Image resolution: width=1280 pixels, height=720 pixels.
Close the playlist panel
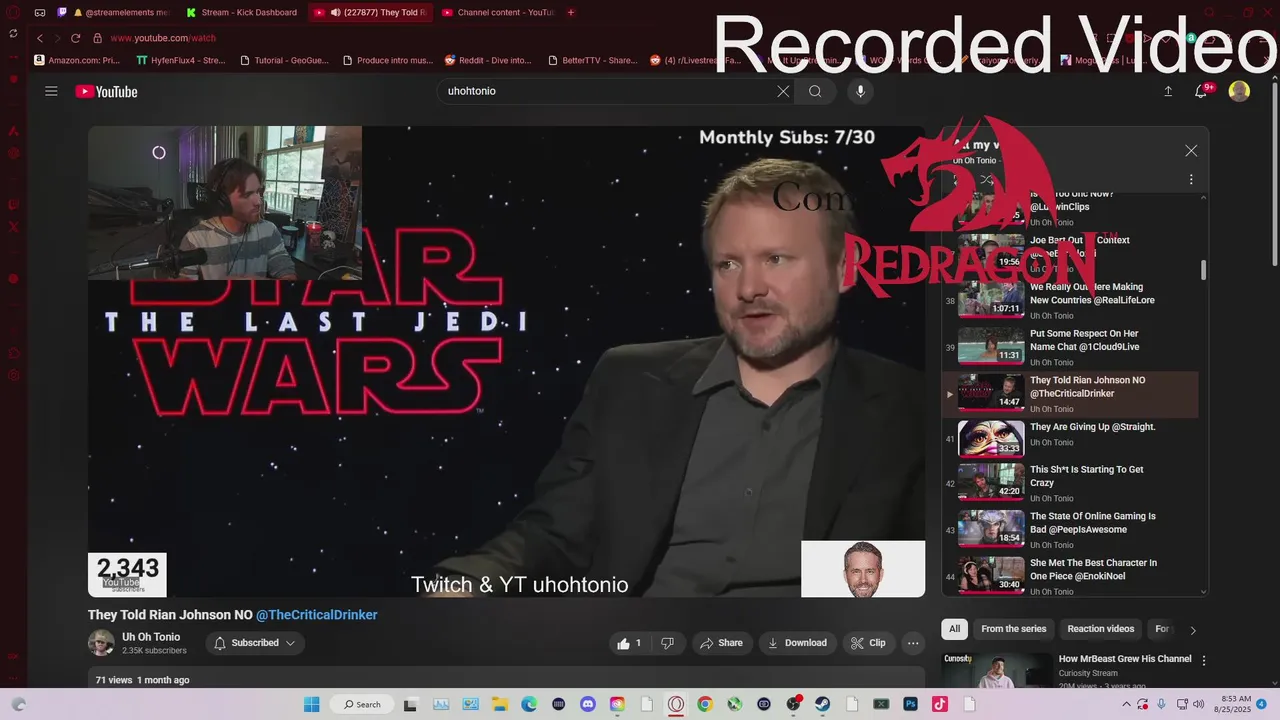tap(1191, 151)
